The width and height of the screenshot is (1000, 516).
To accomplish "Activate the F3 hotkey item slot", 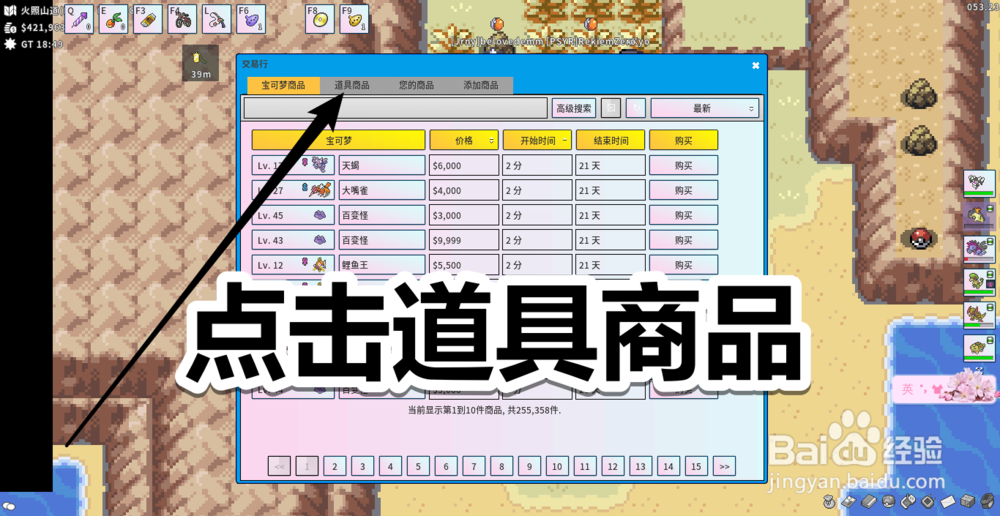I will point(148,19).
